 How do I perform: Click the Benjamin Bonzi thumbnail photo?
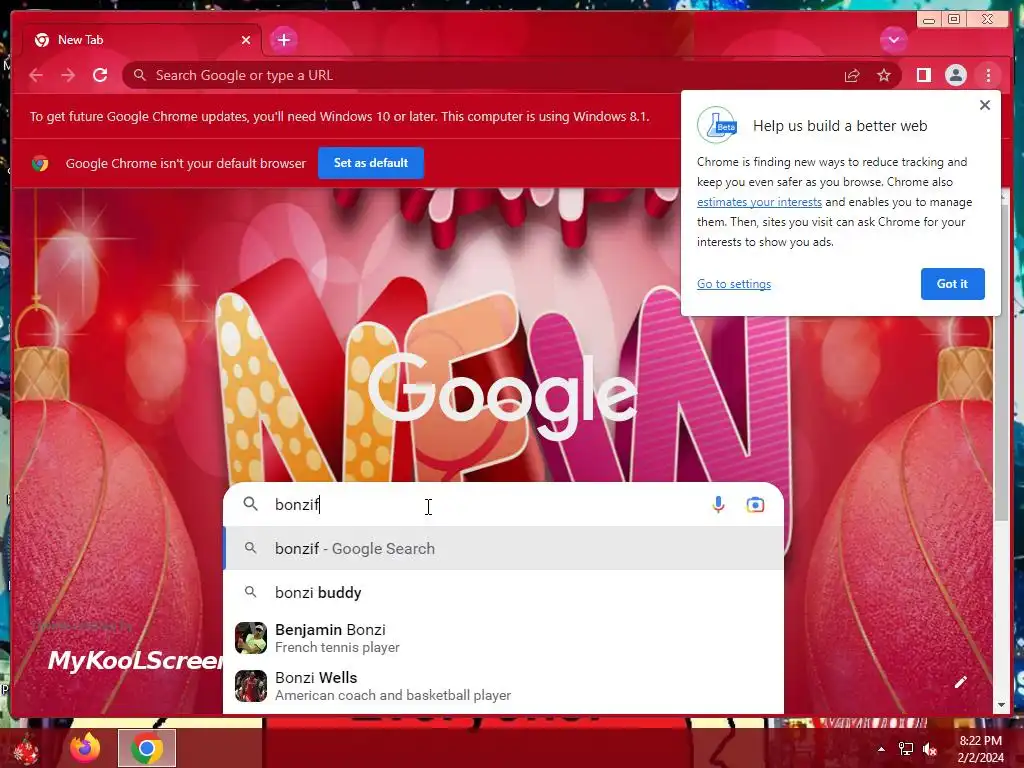[x=251, y=638]
